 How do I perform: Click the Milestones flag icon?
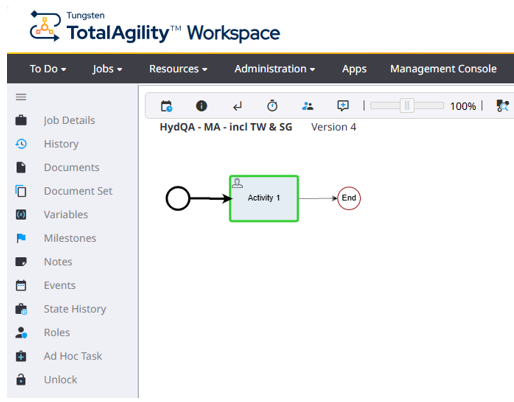21,238
